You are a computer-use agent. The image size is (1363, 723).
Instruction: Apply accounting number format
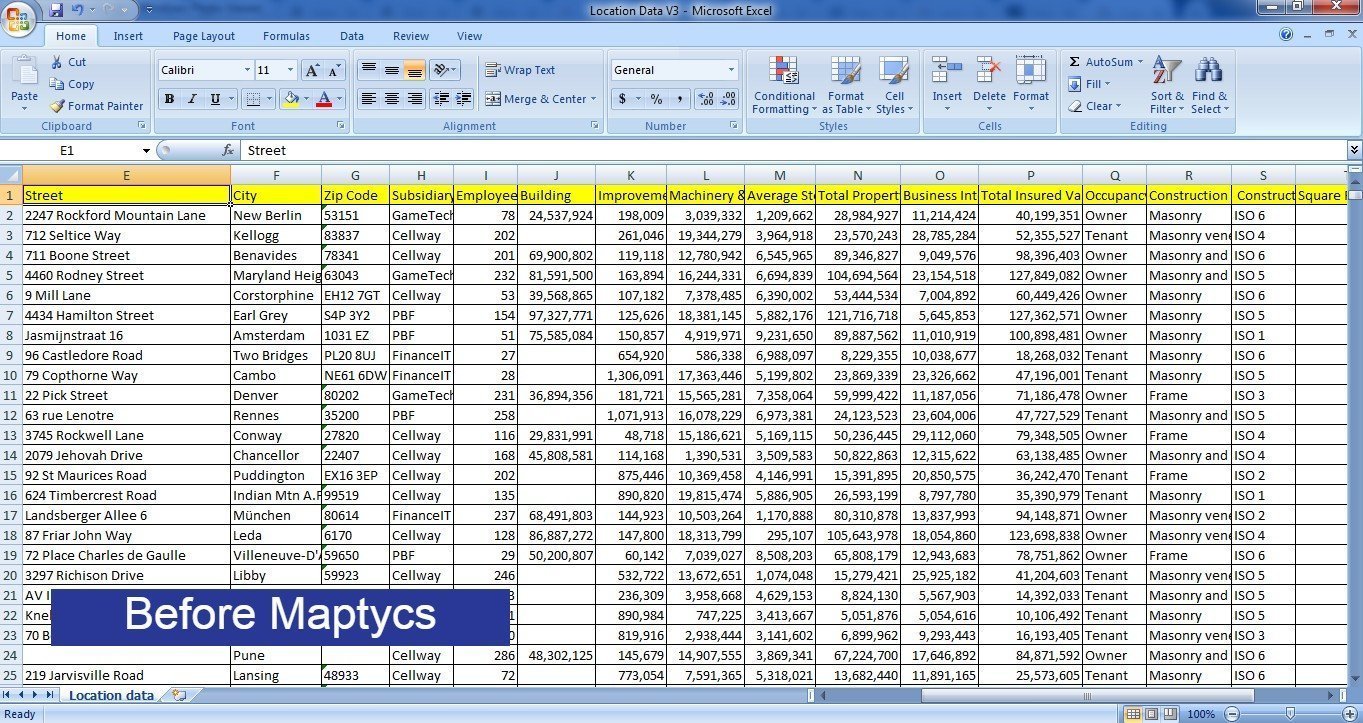pos(623,99)
